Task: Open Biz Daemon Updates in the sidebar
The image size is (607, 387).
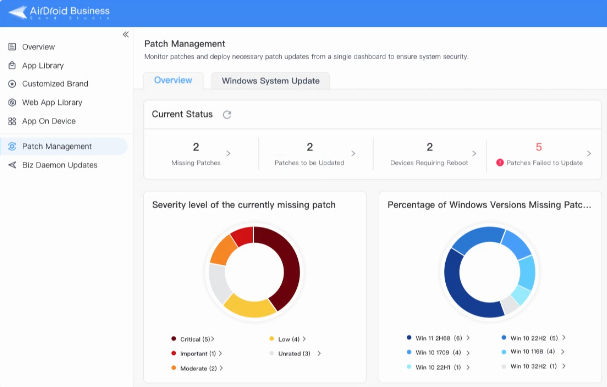Action: (x=60, y=165)
